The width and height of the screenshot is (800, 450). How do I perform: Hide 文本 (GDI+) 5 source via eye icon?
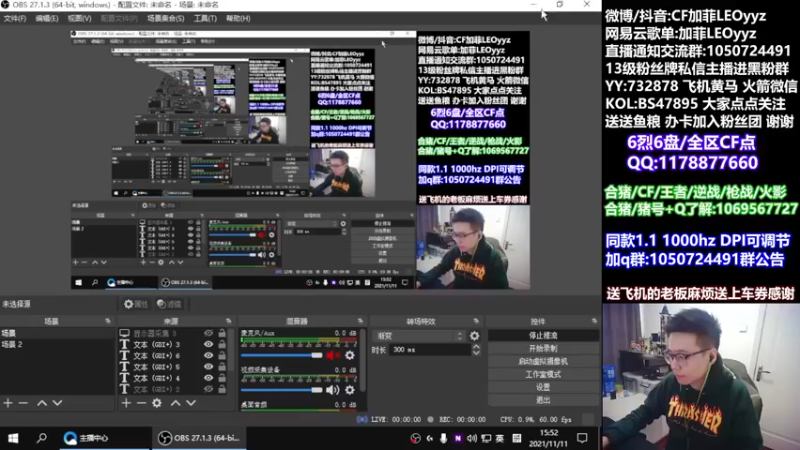tap(208, 367)
